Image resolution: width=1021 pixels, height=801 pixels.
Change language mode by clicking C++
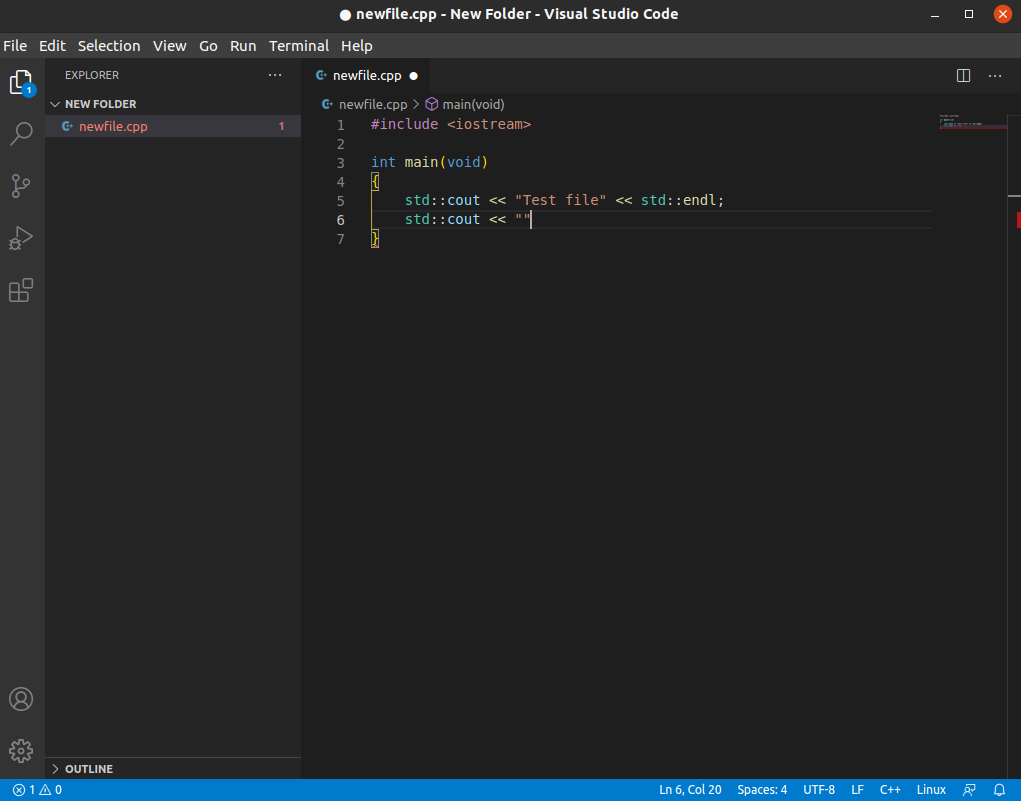[x=890, y=790]
